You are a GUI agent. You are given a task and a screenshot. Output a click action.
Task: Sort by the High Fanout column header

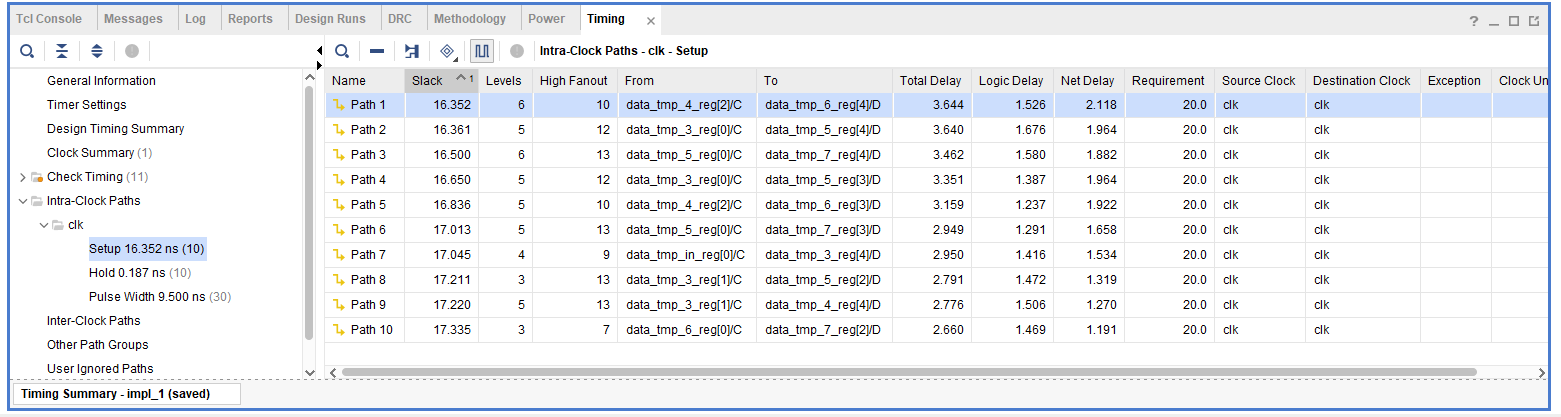[x=575, y=80]
